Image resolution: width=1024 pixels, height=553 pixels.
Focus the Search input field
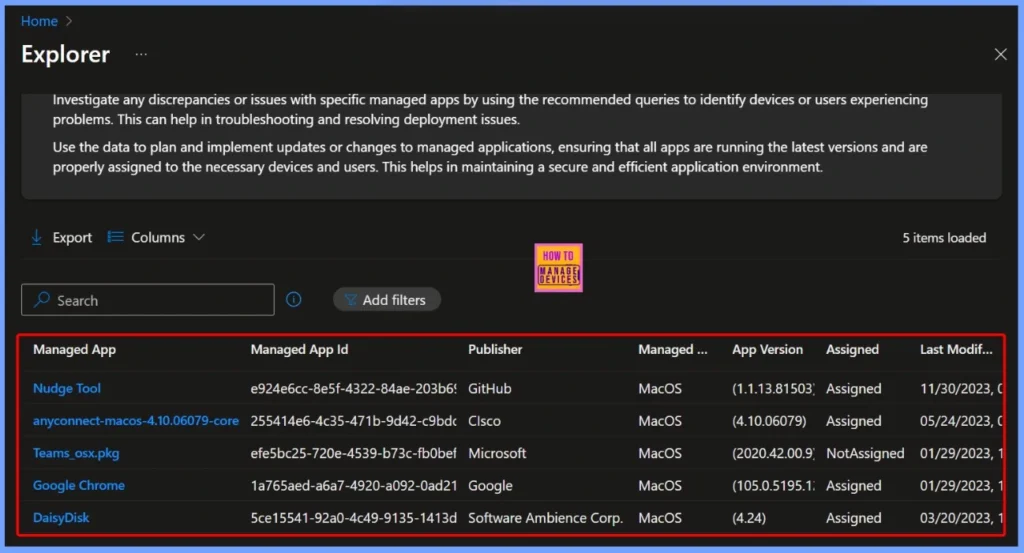[148, 300]
